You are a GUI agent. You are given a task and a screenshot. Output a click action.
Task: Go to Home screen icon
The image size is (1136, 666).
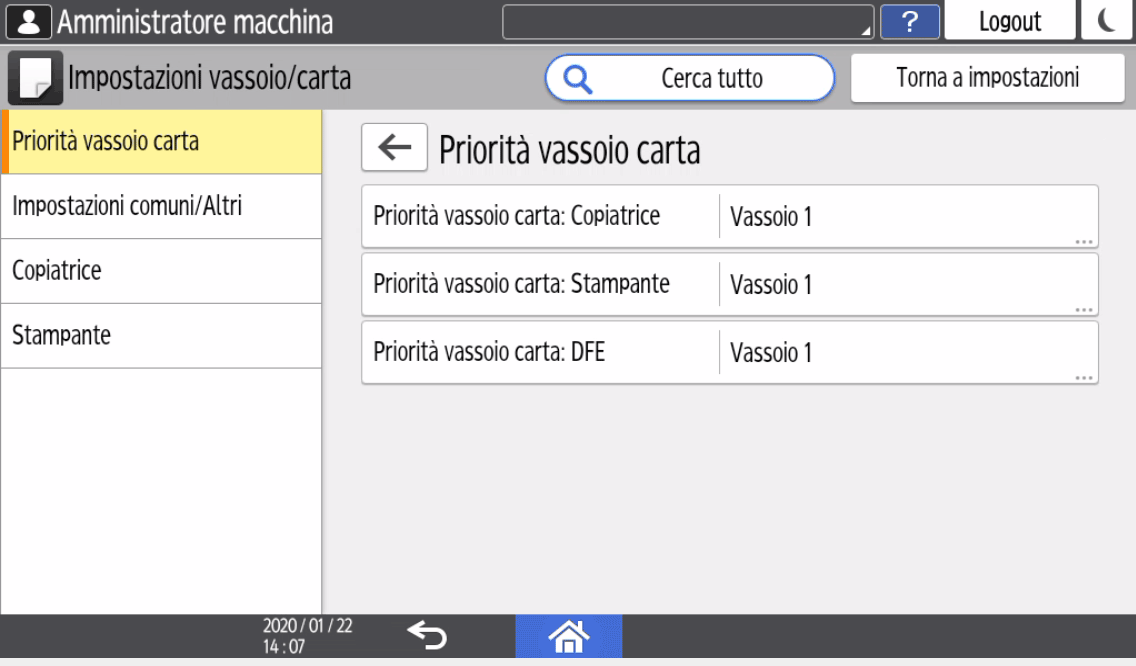569,636
